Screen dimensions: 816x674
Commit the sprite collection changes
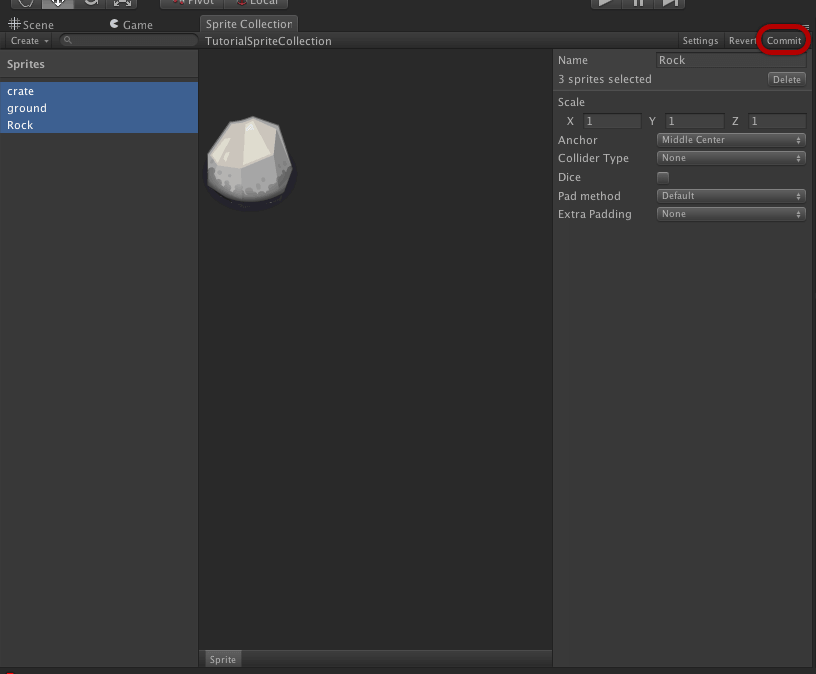coord(784,41)
